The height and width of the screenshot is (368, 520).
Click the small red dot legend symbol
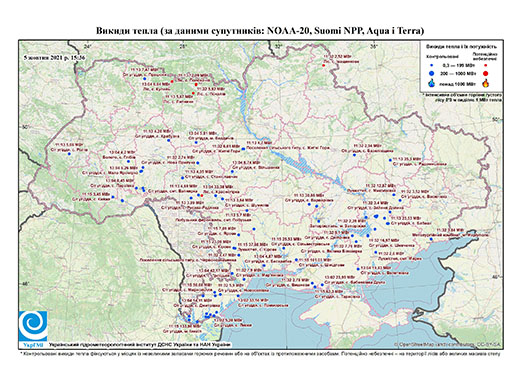pos(485,65)
